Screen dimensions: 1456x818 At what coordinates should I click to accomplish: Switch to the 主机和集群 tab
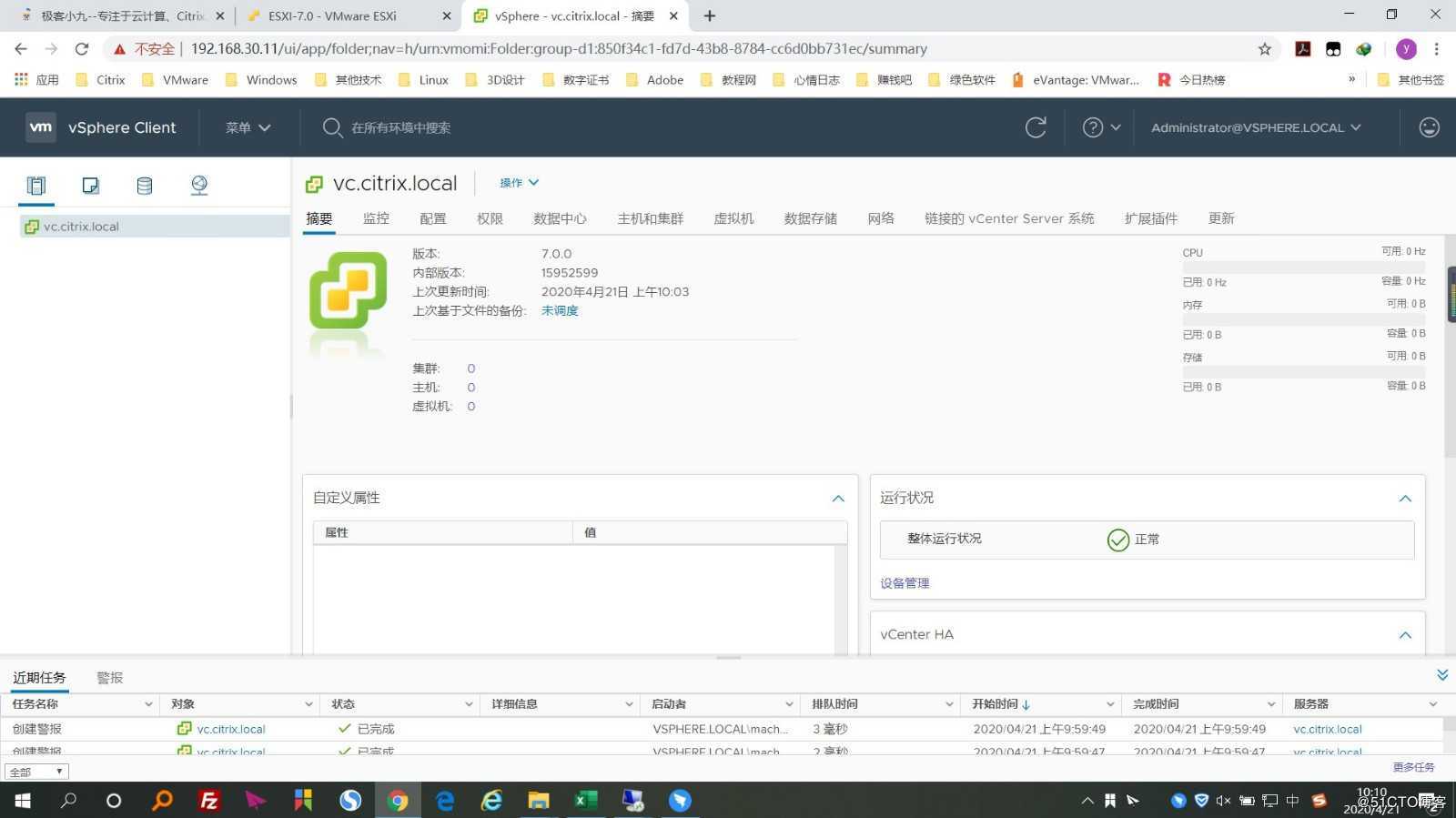(x=651, y=218)
